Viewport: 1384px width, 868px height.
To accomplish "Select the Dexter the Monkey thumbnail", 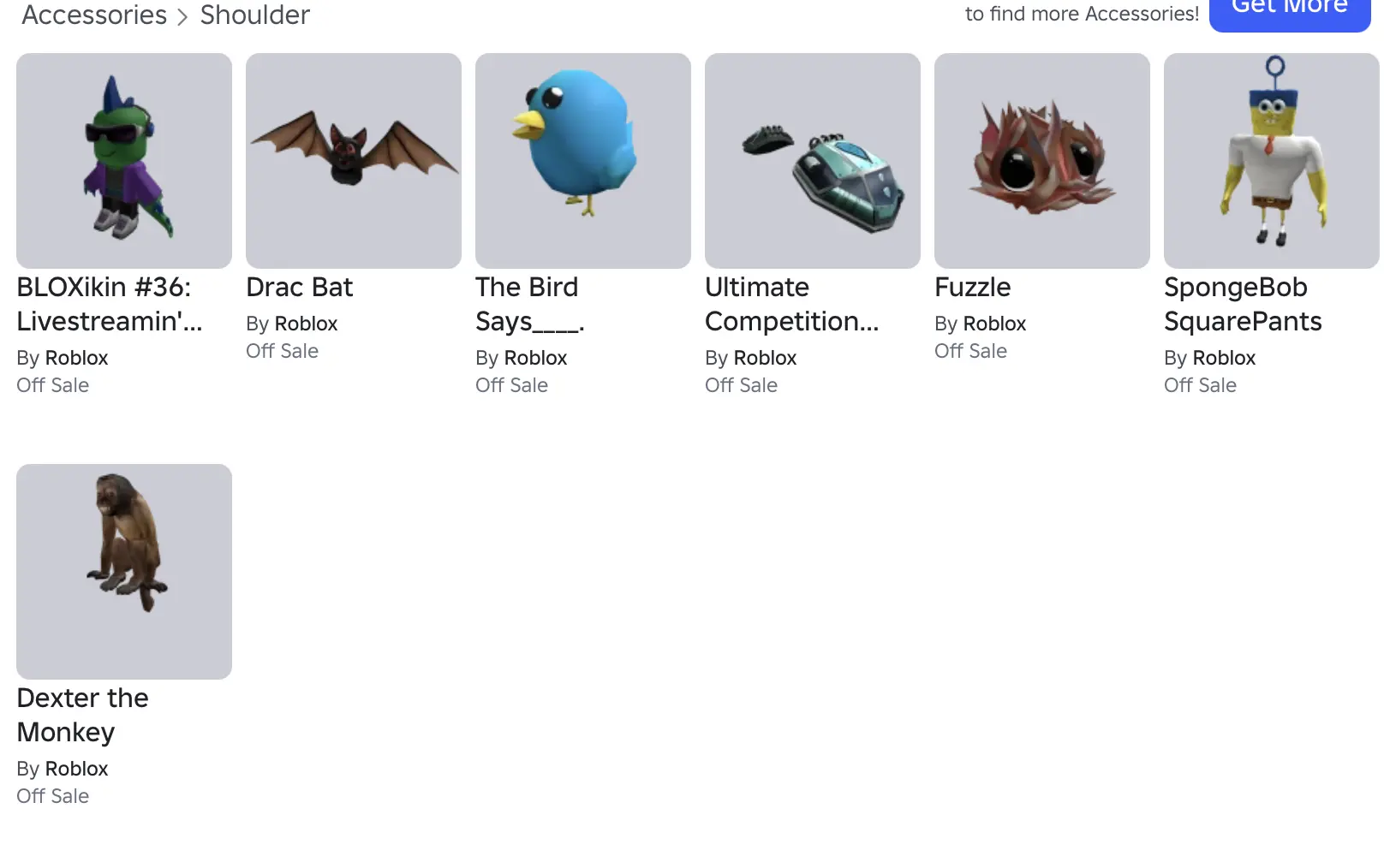I will click(124, 572).
